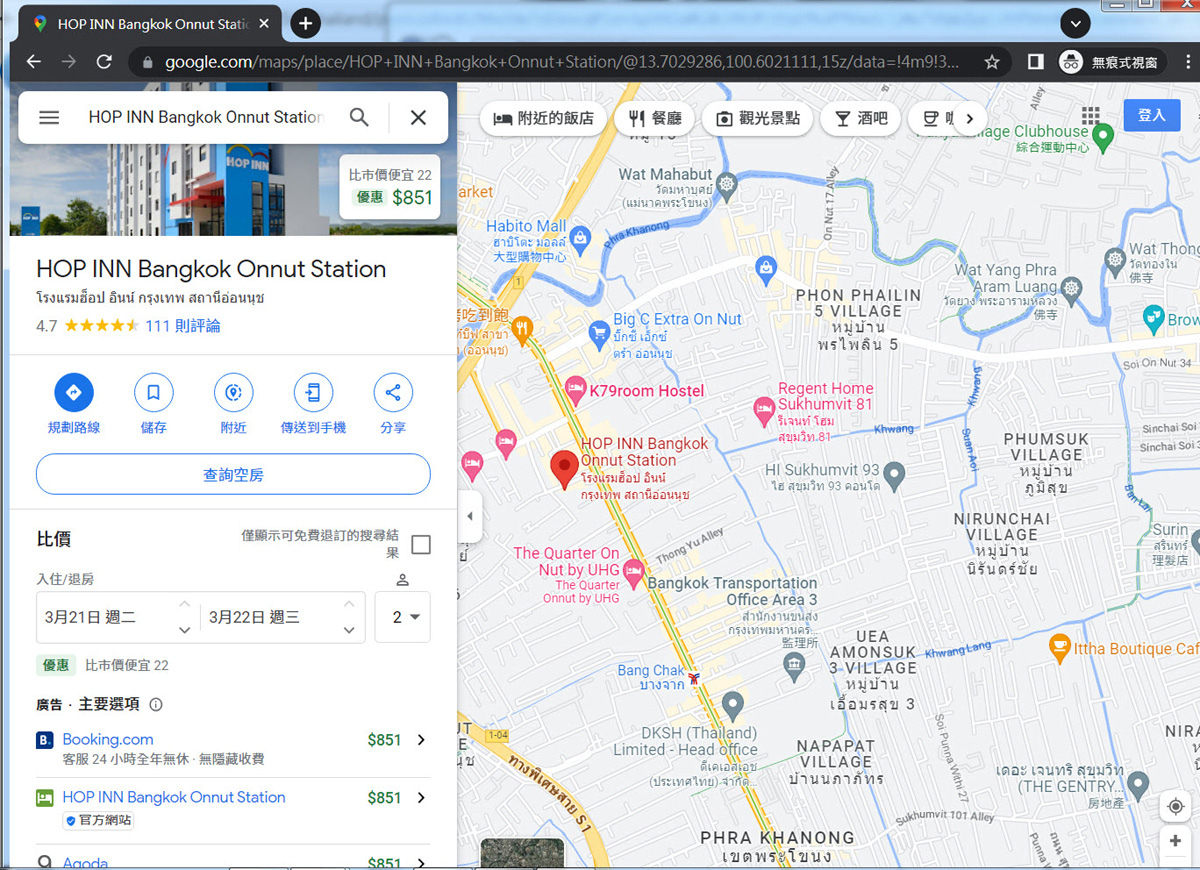Click the check-out date up arrow
This screenshot has width=1200, height=870.
[x=348, y=604]
